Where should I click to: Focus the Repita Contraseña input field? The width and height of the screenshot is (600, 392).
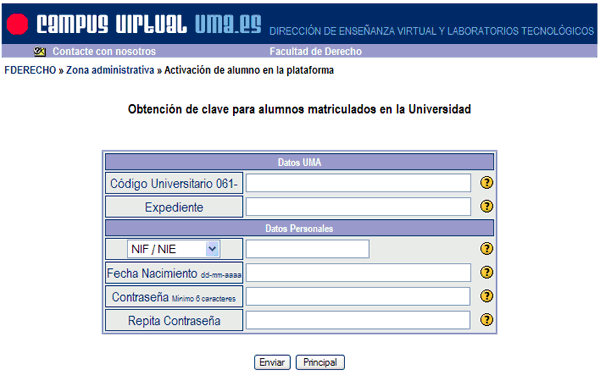click(x=358, y=320)
